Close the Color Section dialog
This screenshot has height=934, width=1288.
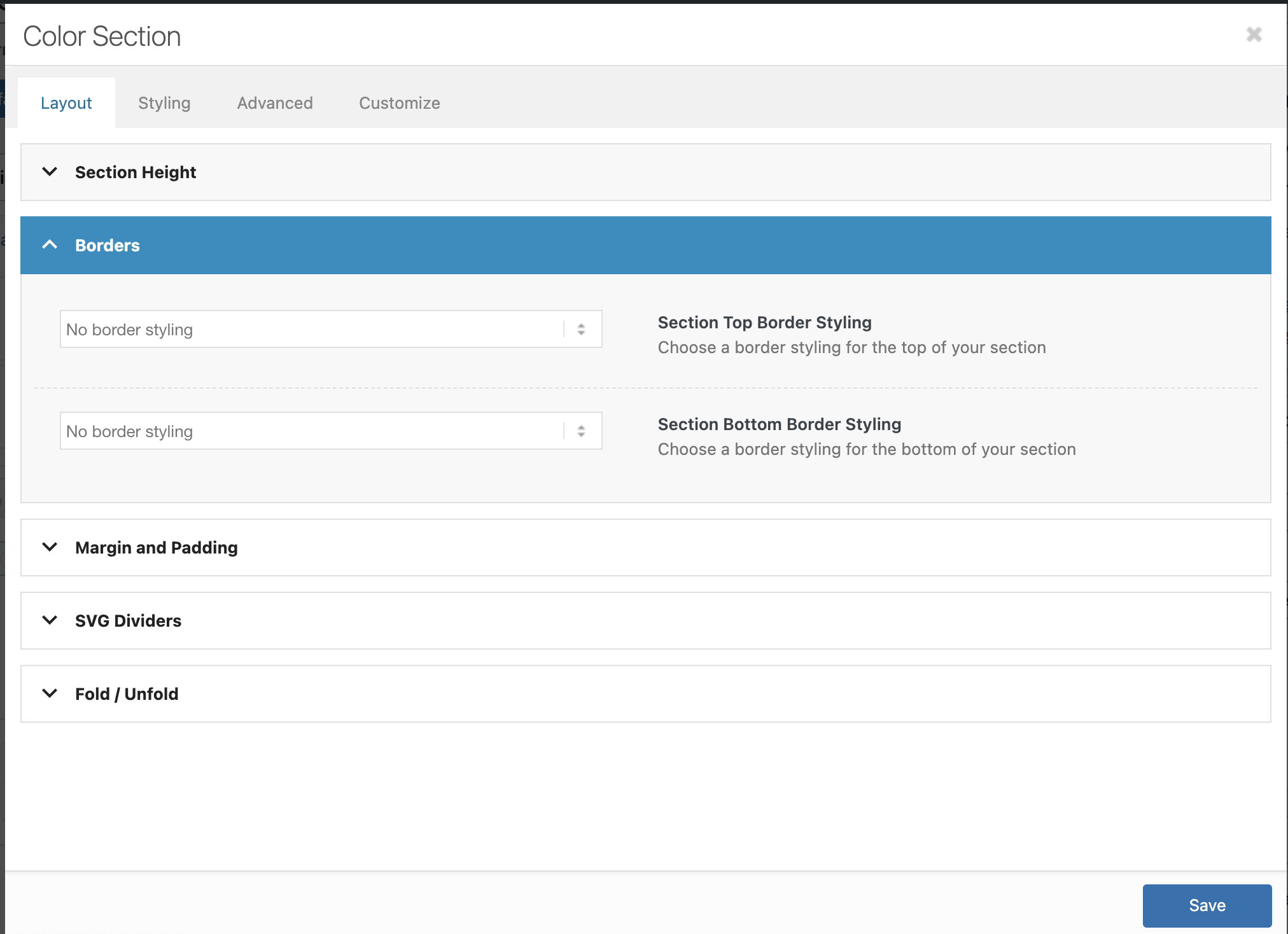(1254, 34)
